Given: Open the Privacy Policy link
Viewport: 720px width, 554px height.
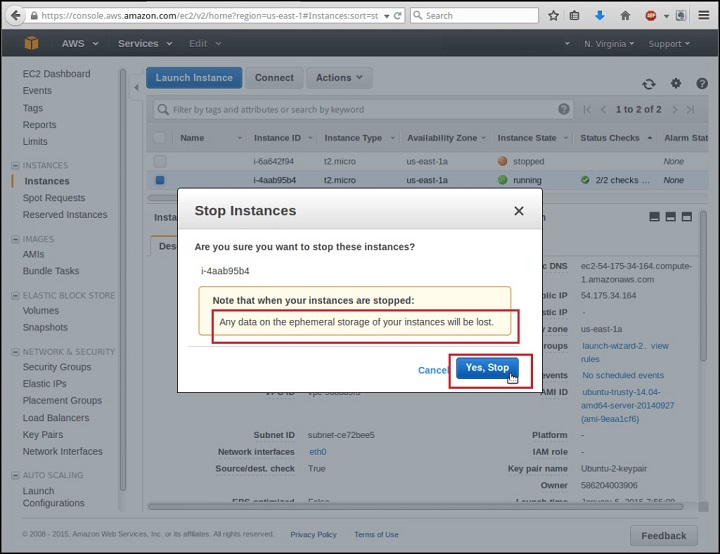Looking at the screenshot, I should coord(313,534).
